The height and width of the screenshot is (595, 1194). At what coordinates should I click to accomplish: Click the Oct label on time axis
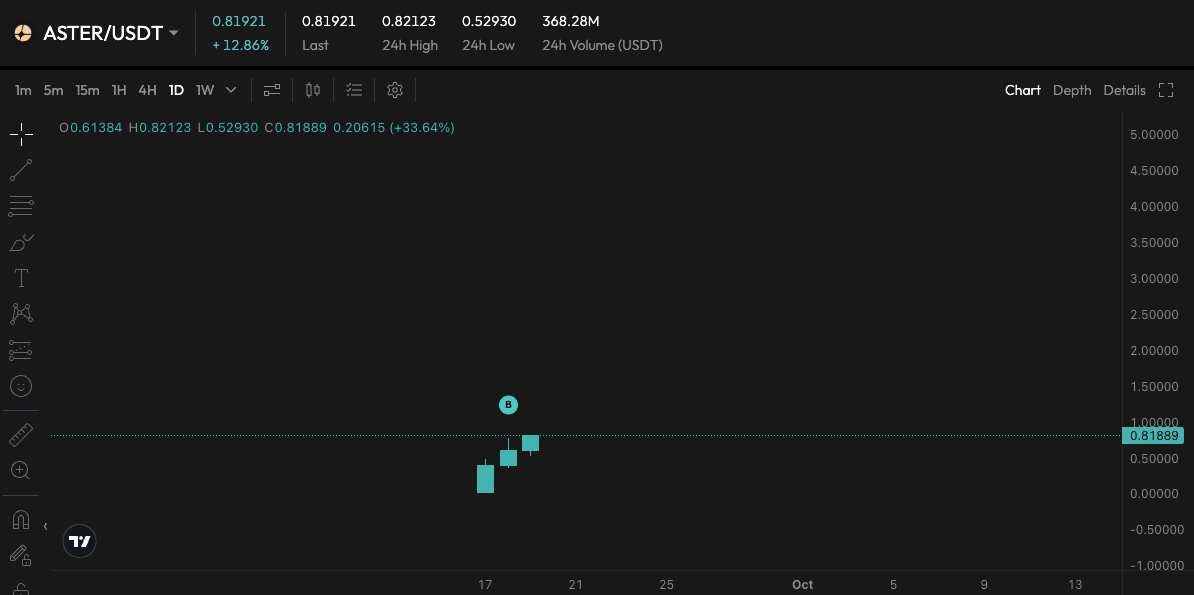(x=803, y=584)
